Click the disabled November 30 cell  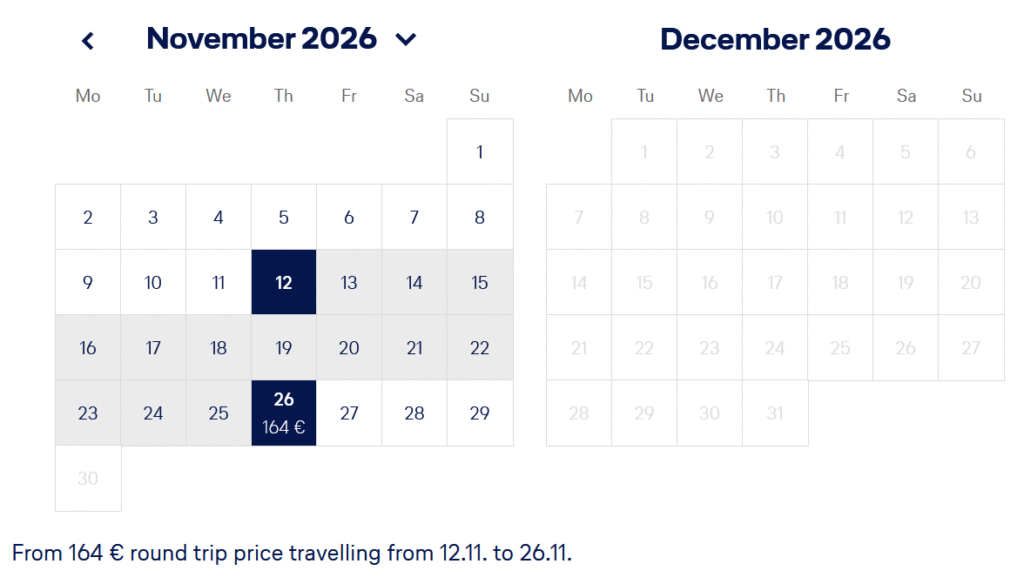(88, 478)
